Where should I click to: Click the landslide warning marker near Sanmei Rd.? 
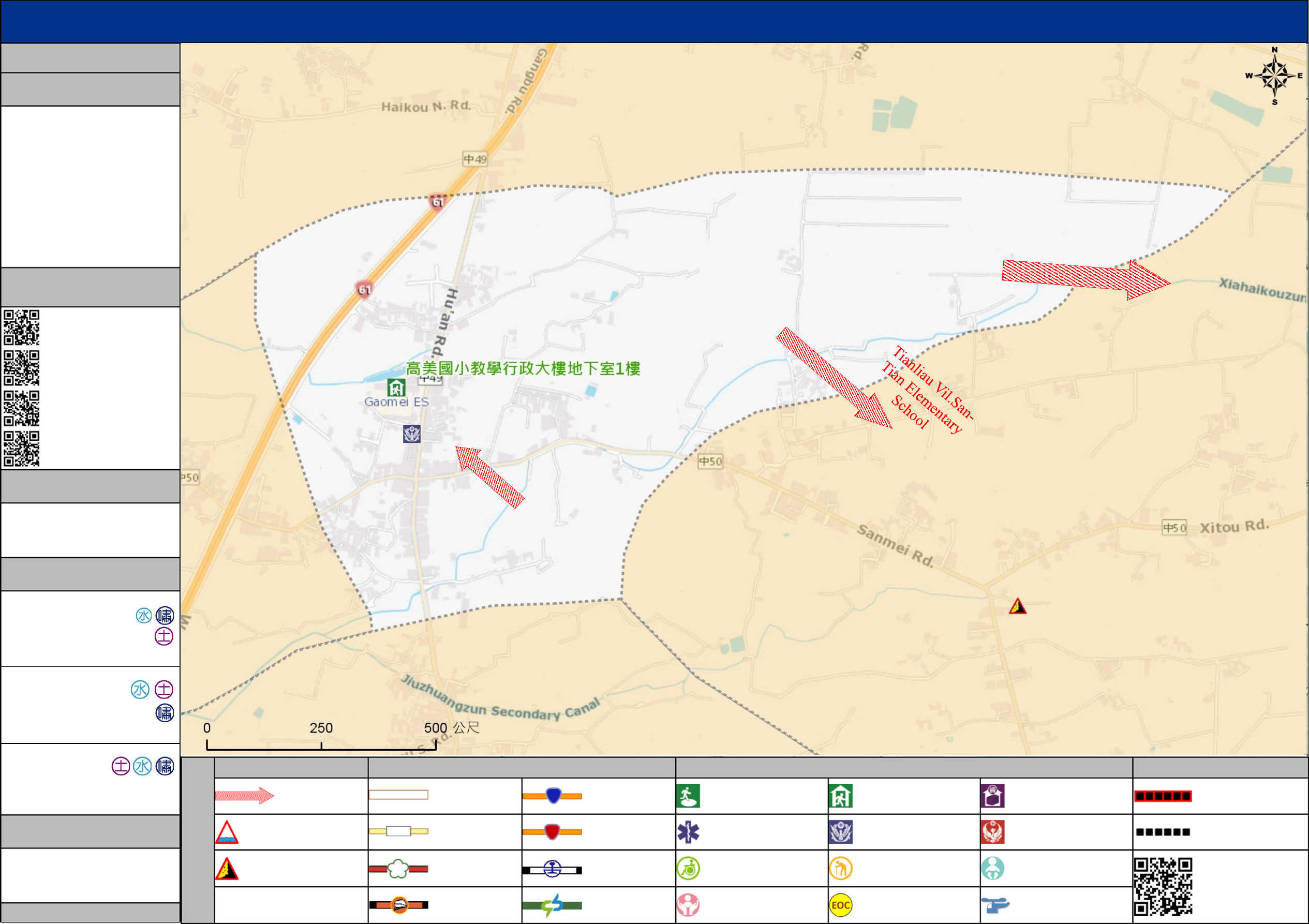[x=1018, y=606]
